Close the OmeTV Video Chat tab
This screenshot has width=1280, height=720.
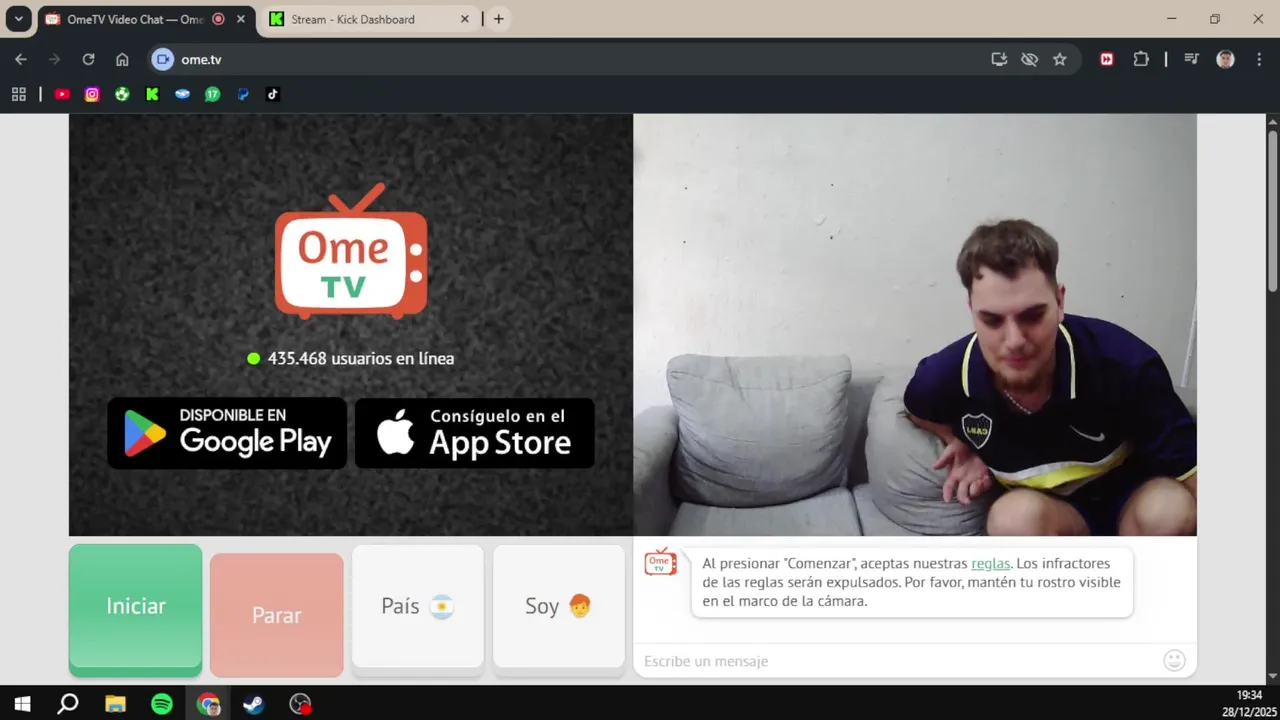tap(241, 19)
